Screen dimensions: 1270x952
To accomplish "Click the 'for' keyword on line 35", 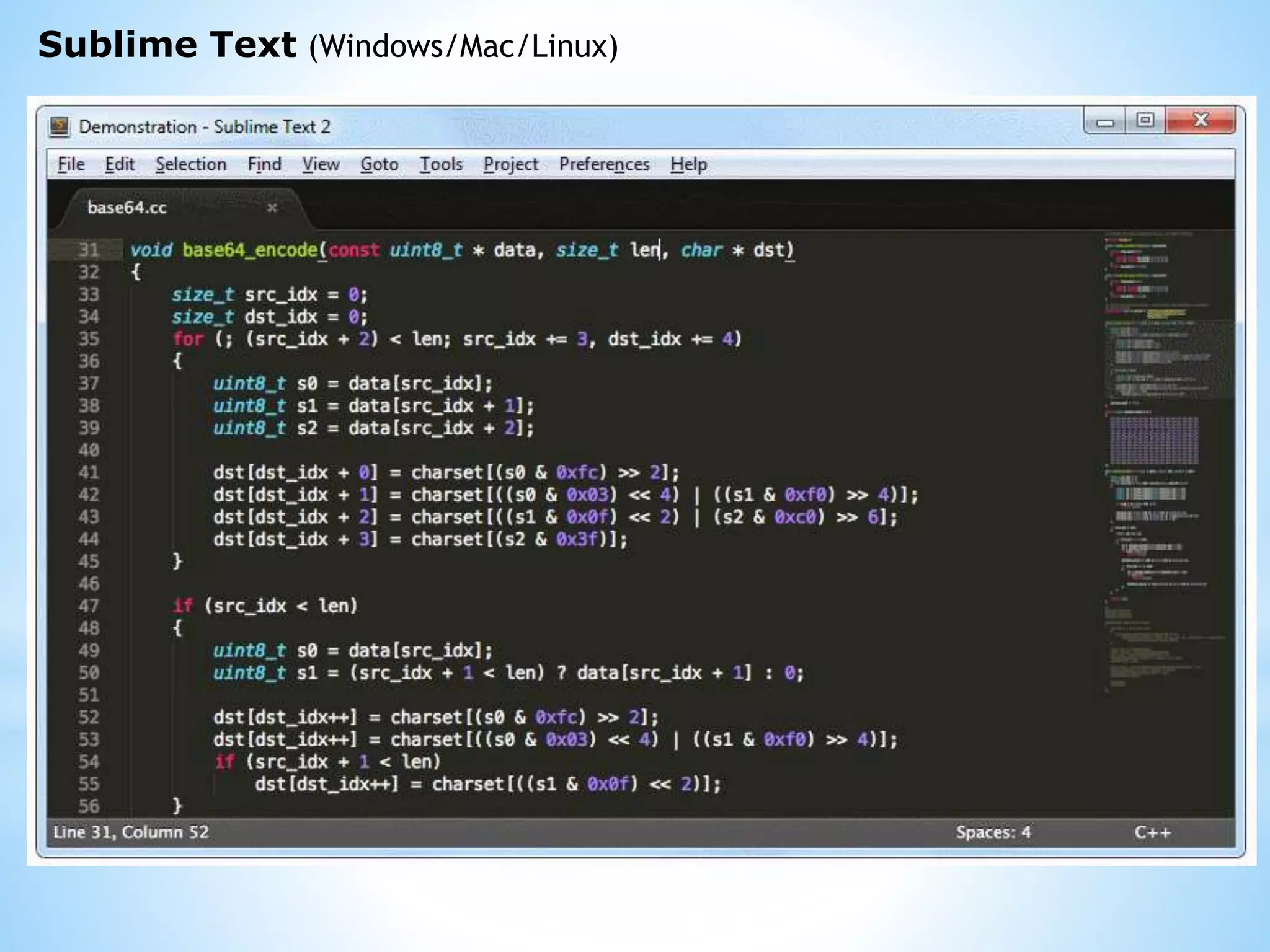I will [188, 339].
